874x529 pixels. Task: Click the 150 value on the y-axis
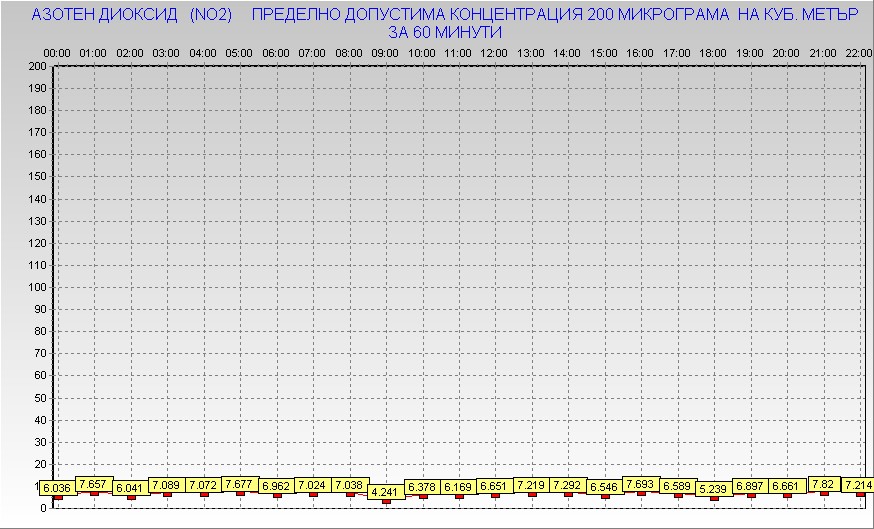[38, 177]
